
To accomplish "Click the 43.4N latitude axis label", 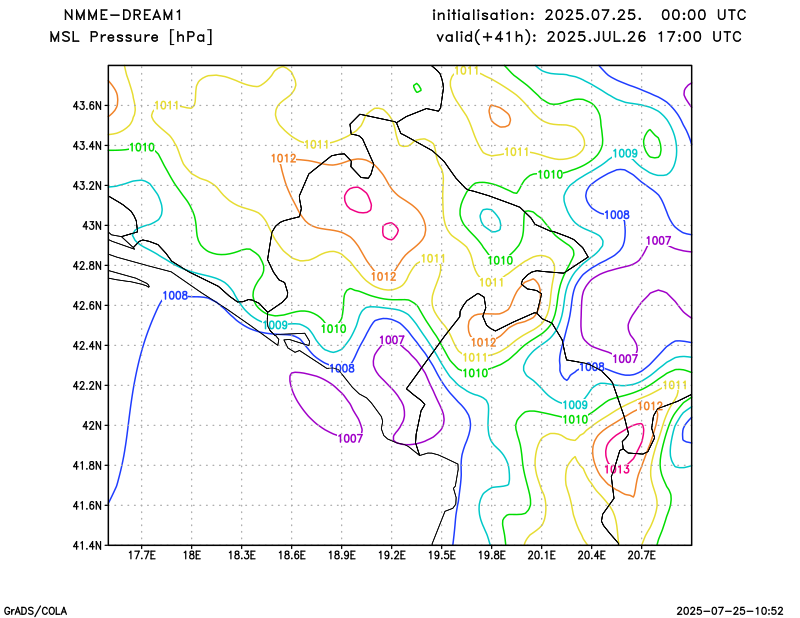I will [87, 146].
